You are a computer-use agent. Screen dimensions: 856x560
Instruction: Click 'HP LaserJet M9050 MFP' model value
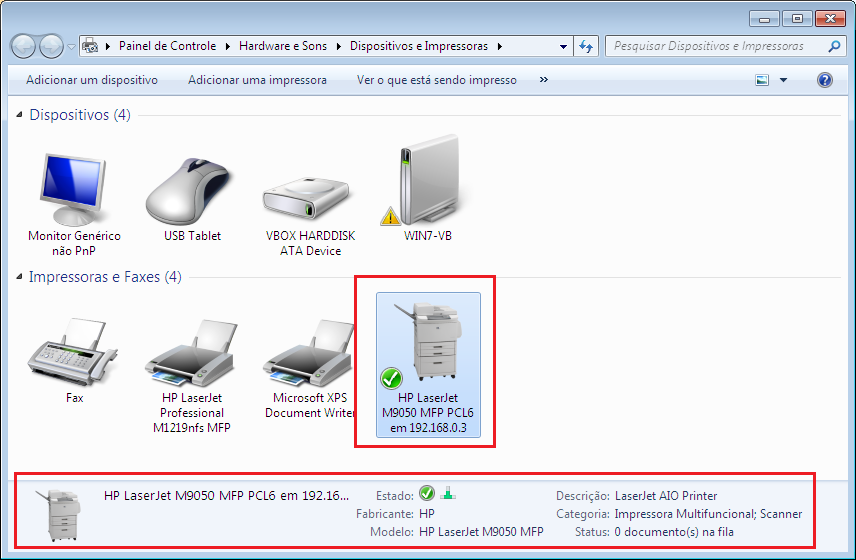pyautogui.click(x=481, y=532)
